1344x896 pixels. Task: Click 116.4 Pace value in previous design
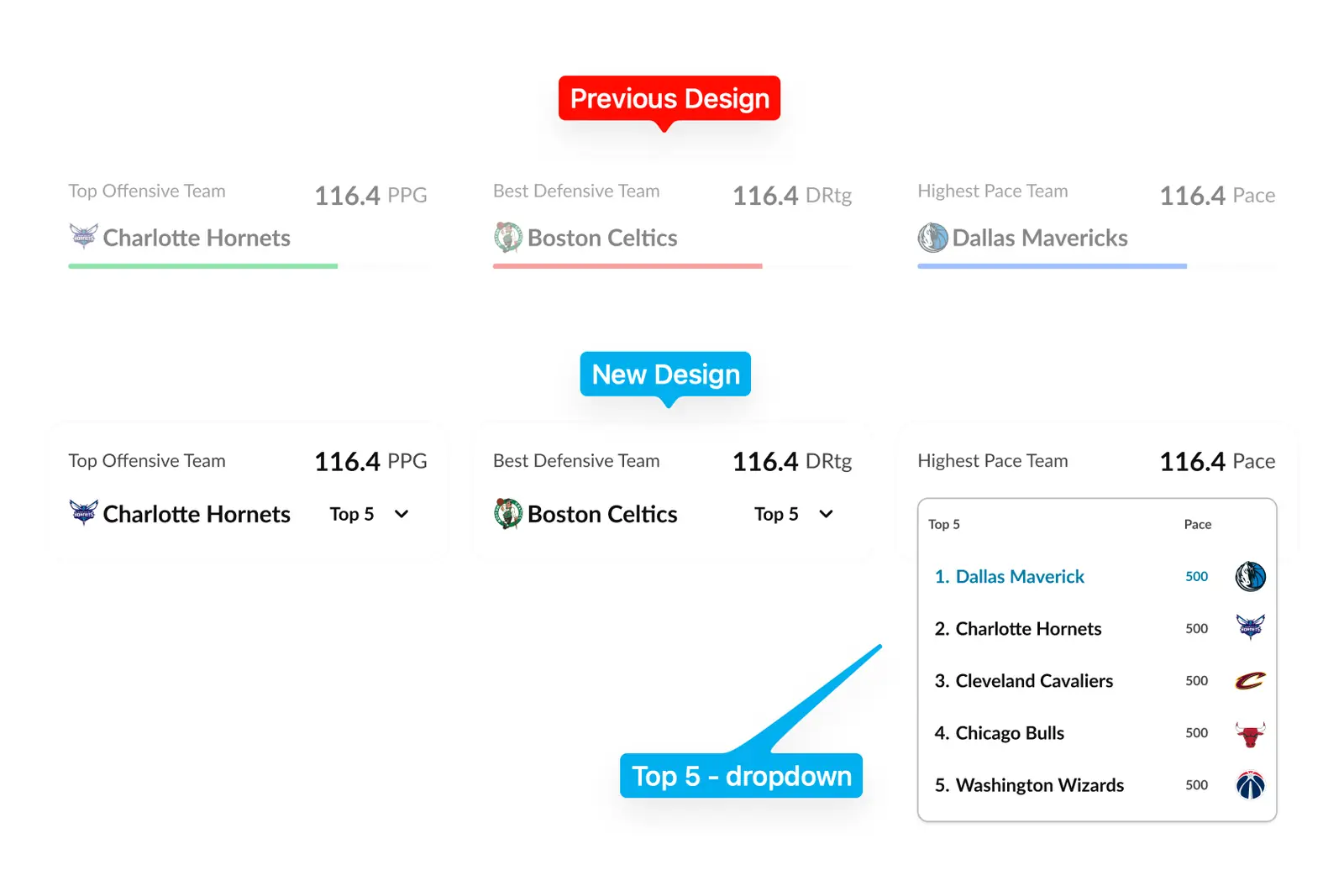click(1217, 196)
